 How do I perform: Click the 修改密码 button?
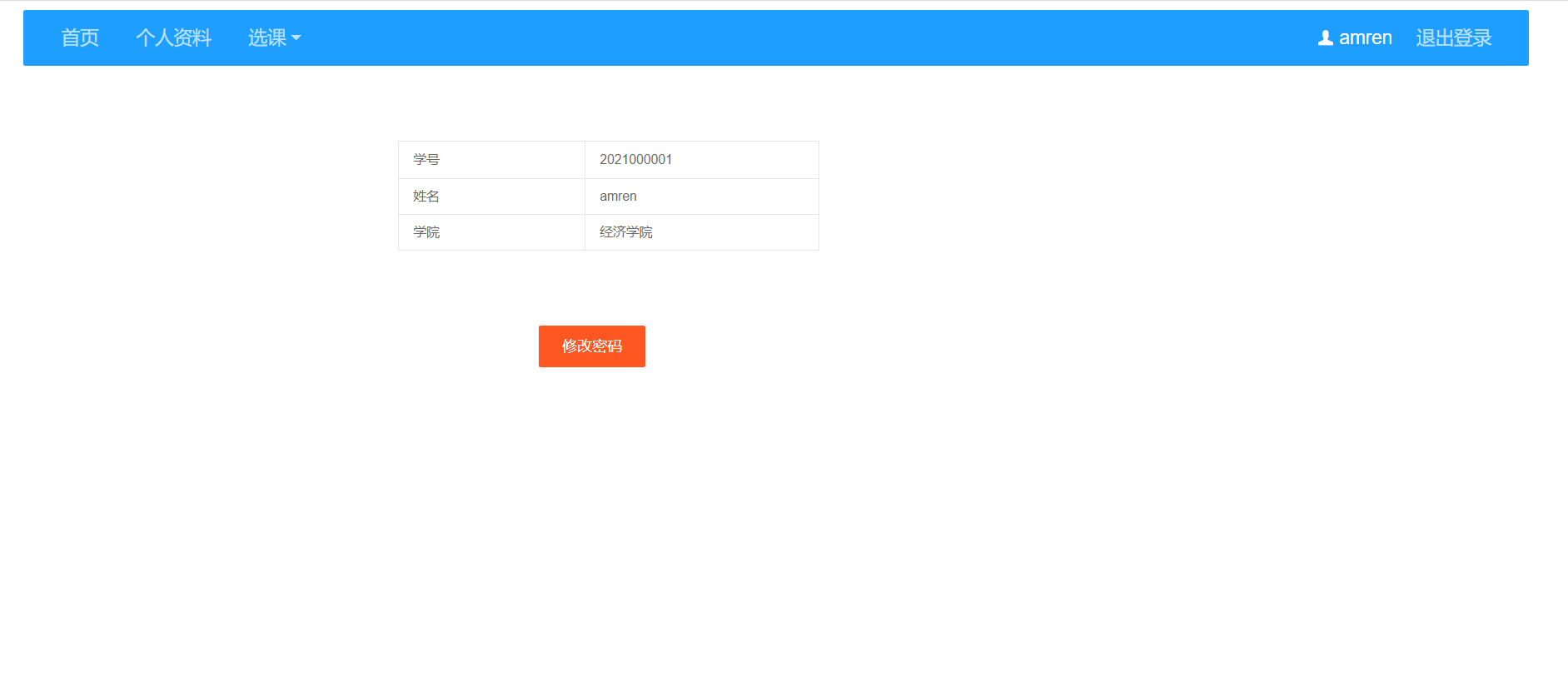[x=592, y=346]
